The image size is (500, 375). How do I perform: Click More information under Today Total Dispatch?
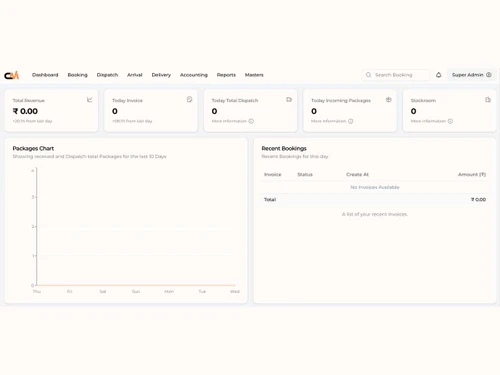(229, 121)
